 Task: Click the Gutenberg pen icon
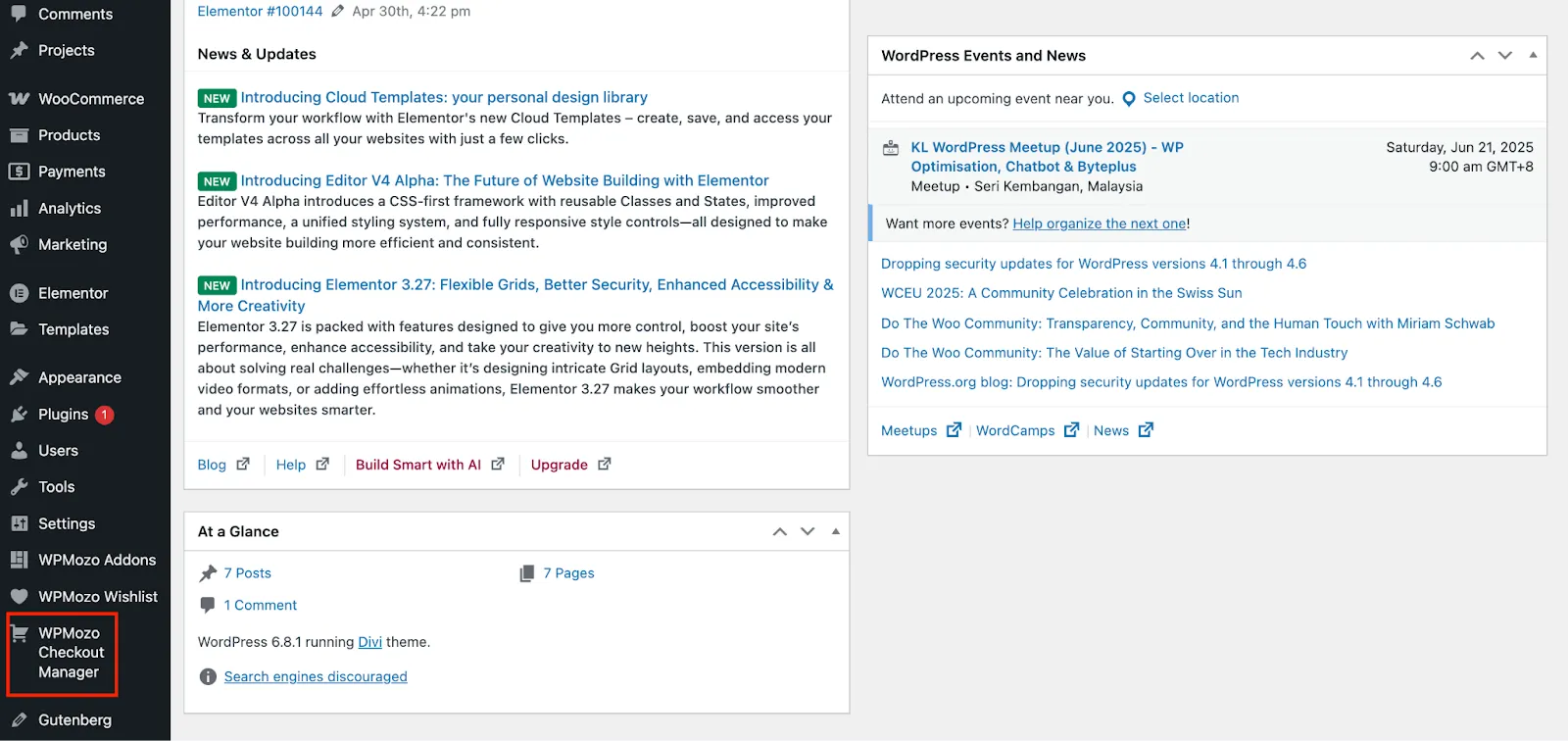(19, 719)
